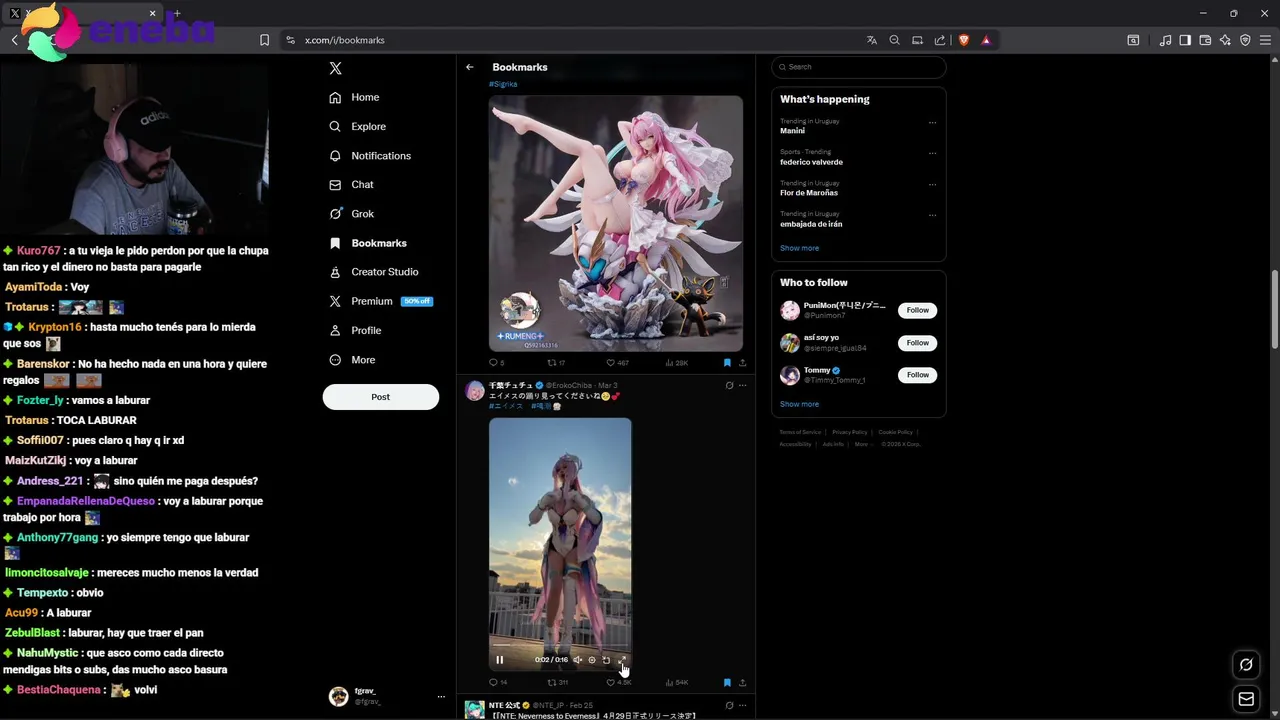Bookmark page via browser bookmark icon
Image resolution: width=1280 pixels, height=720 pixels.
click(264, 40)
